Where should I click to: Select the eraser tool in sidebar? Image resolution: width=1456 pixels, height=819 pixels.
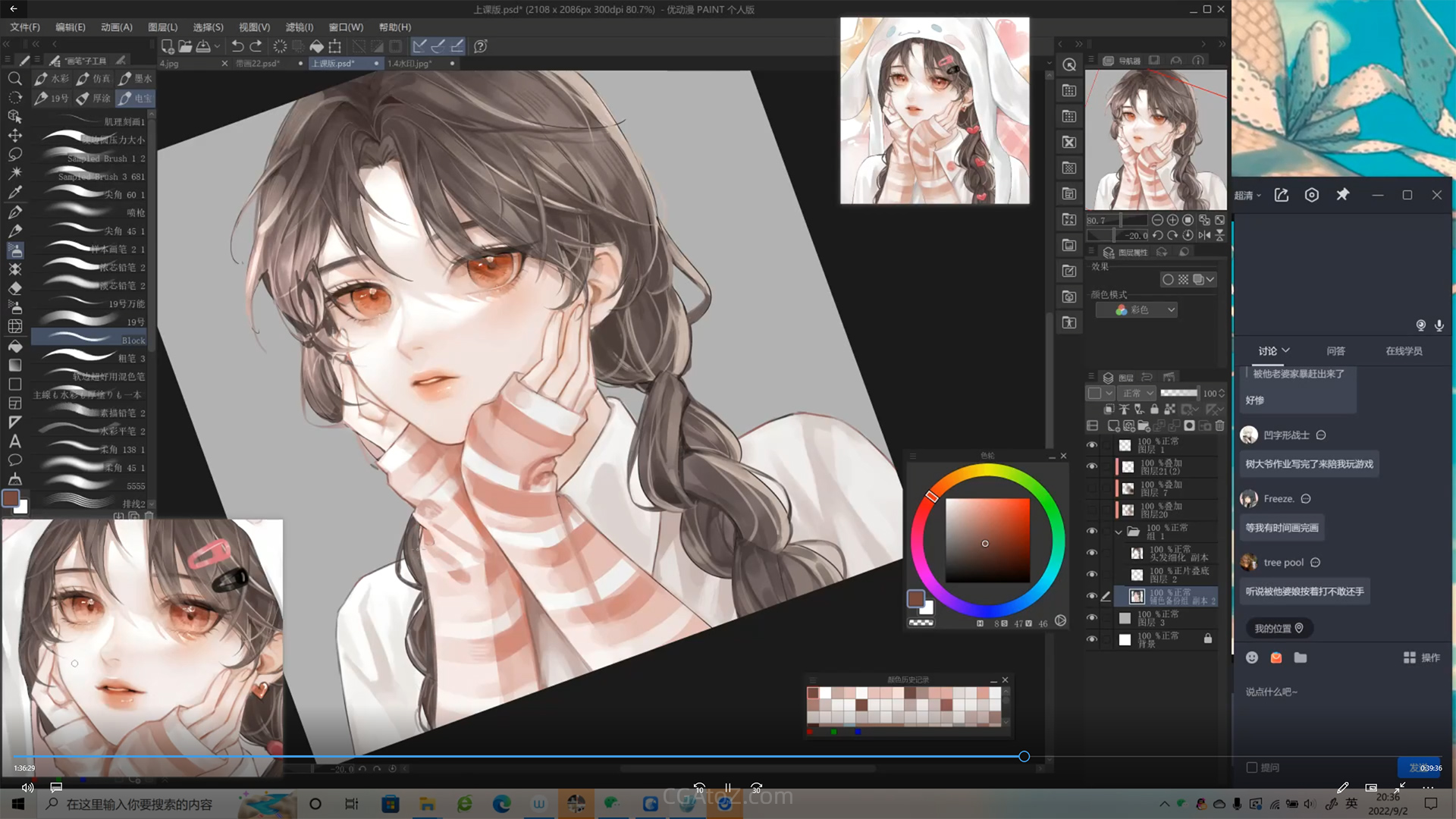click(14, 288)
